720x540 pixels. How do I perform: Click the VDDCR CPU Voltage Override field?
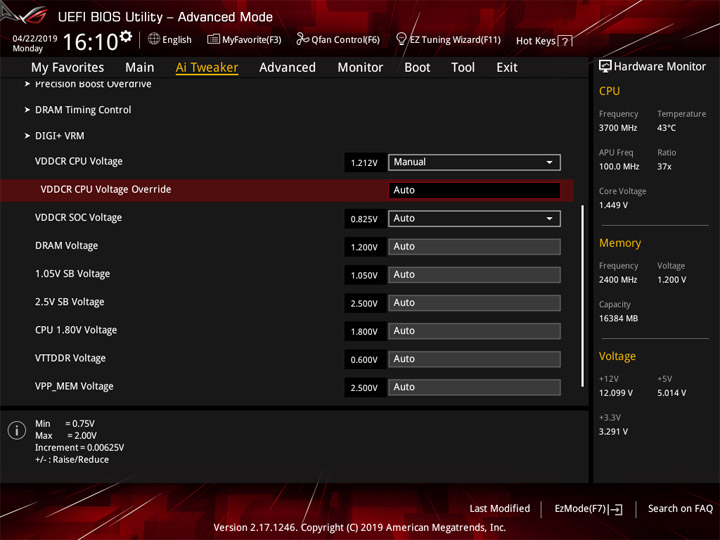[x=474, y=190]
